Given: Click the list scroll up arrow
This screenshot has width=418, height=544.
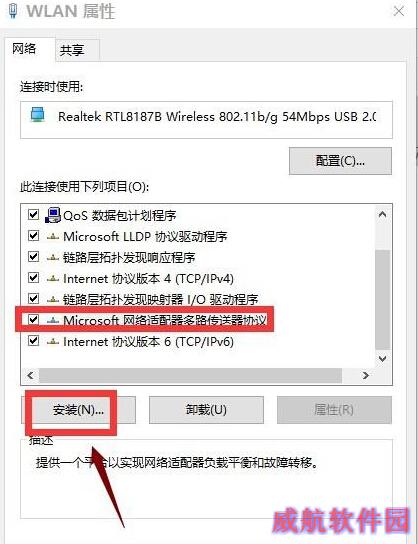Looking at the screenshot, I should [382, 214].
